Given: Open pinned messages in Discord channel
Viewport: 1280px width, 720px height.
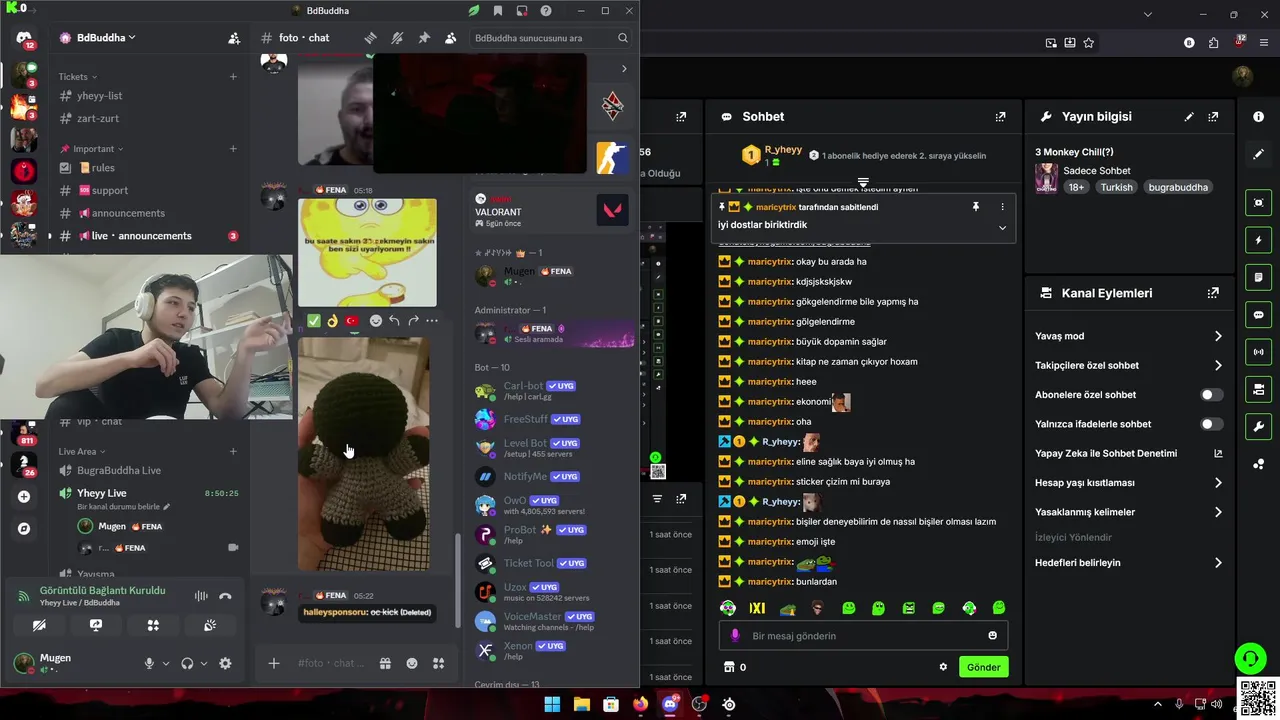Looking at the screenshot, I should [424, 38].
